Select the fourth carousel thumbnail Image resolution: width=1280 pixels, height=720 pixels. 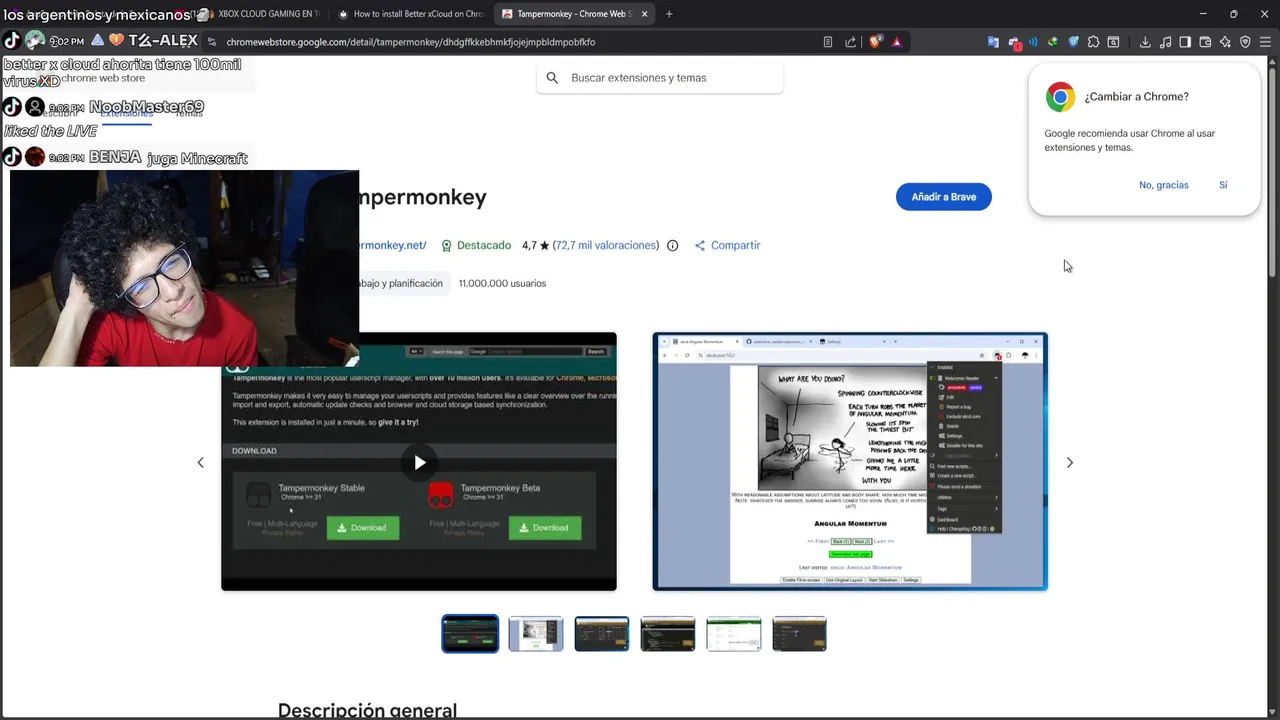pos(668,634)
